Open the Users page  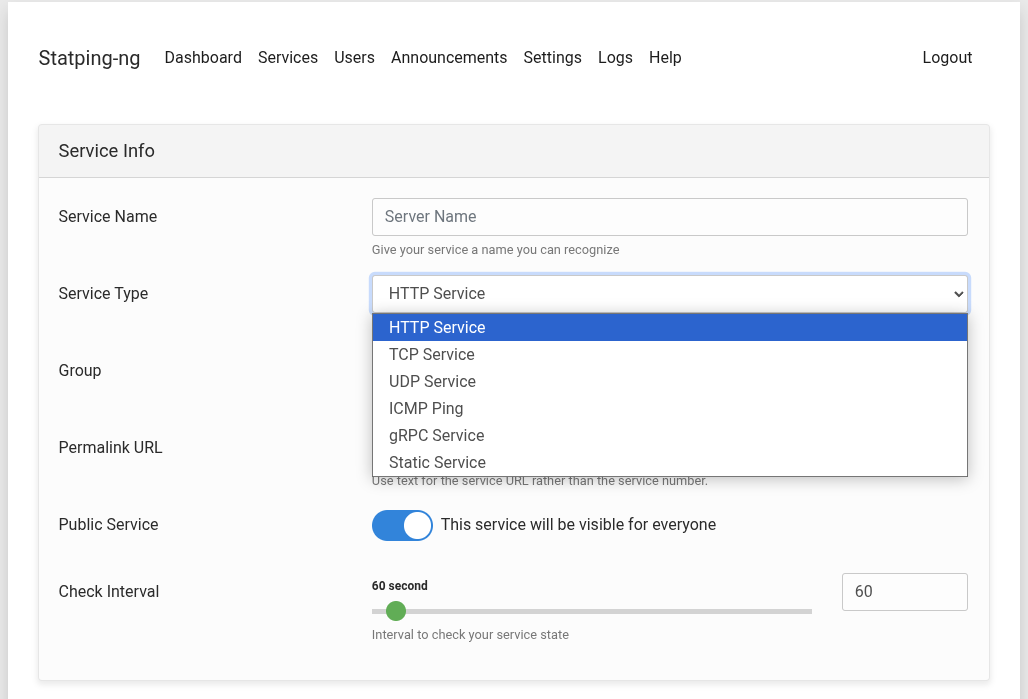(354, 58)
